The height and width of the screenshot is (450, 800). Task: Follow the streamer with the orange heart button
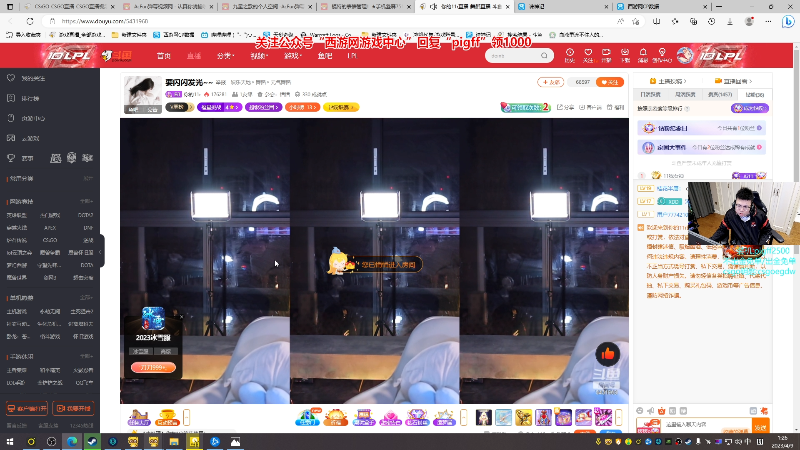click(x=610, y=82)
